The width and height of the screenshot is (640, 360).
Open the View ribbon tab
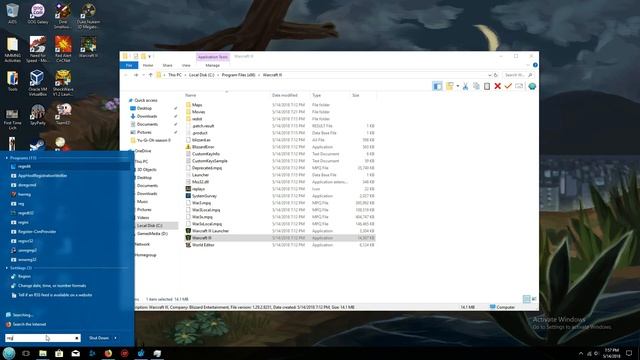pos(186,65)
